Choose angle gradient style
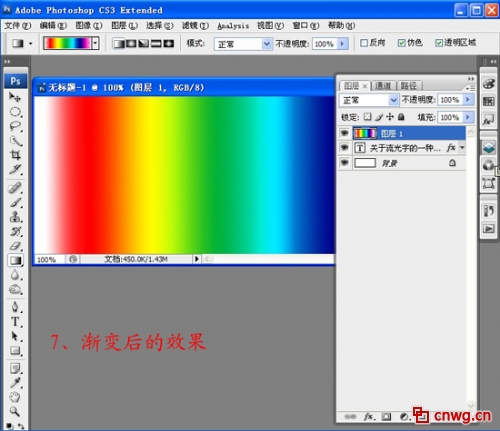 [144, 43]
